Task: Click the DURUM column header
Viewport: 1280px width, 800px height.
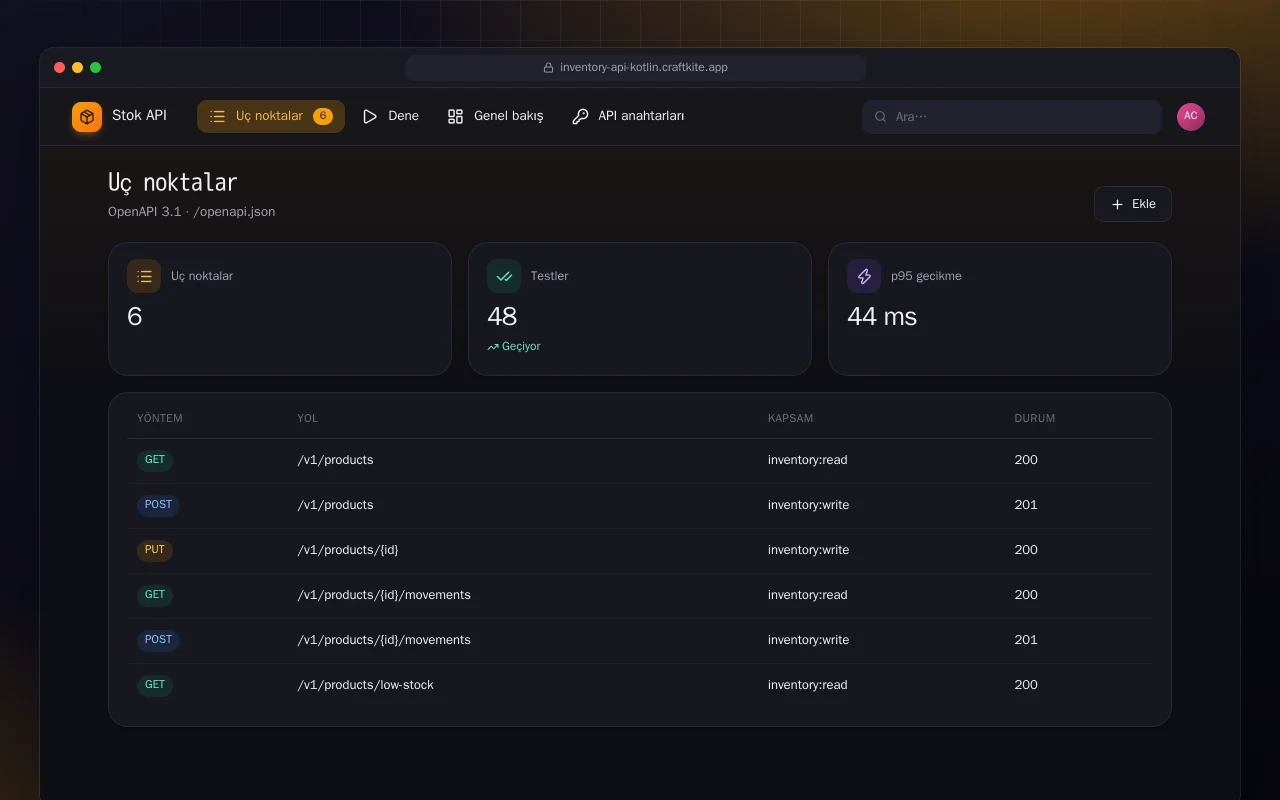Action: pos(1035,418)
